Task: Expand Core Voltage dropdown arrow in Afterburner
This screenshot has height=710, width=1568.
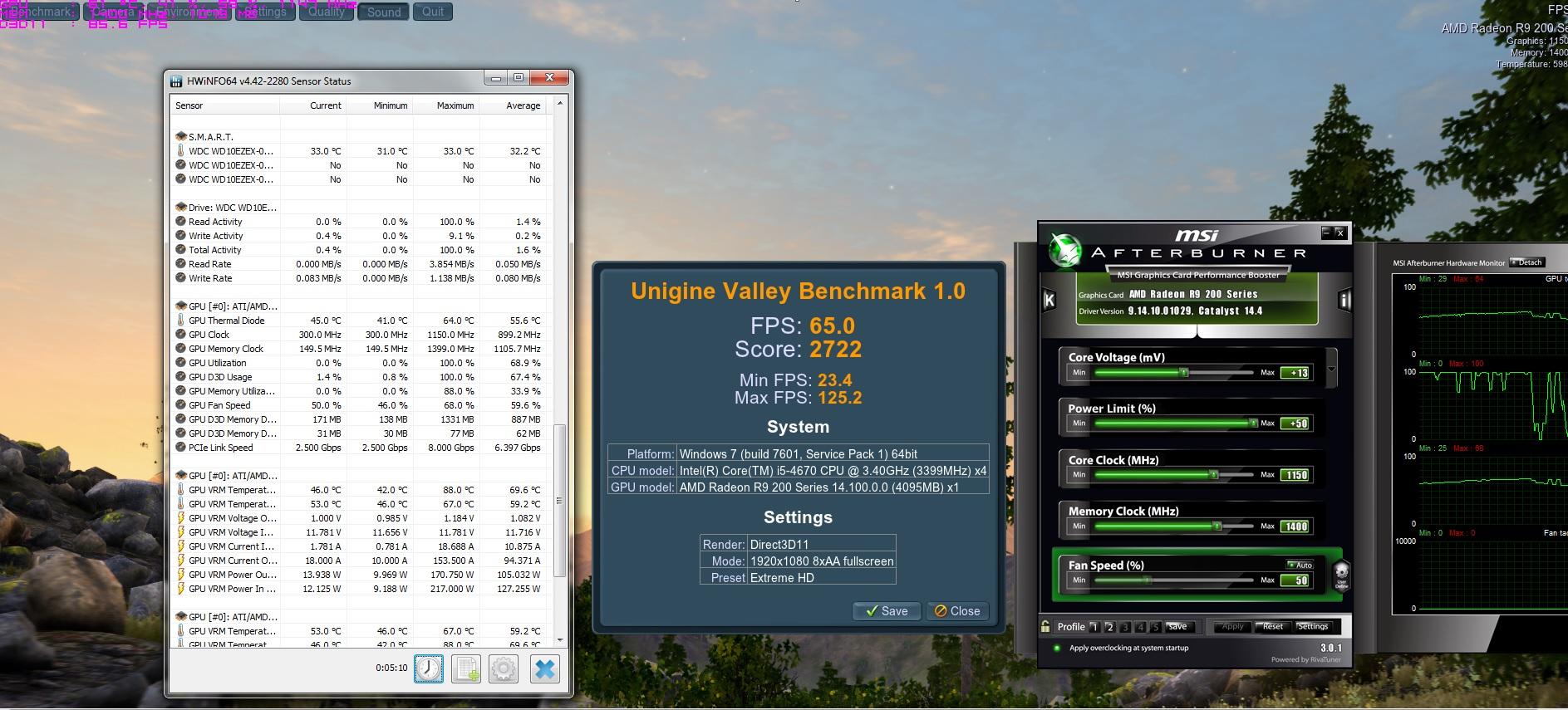Action: click(x=1331, y=369)
